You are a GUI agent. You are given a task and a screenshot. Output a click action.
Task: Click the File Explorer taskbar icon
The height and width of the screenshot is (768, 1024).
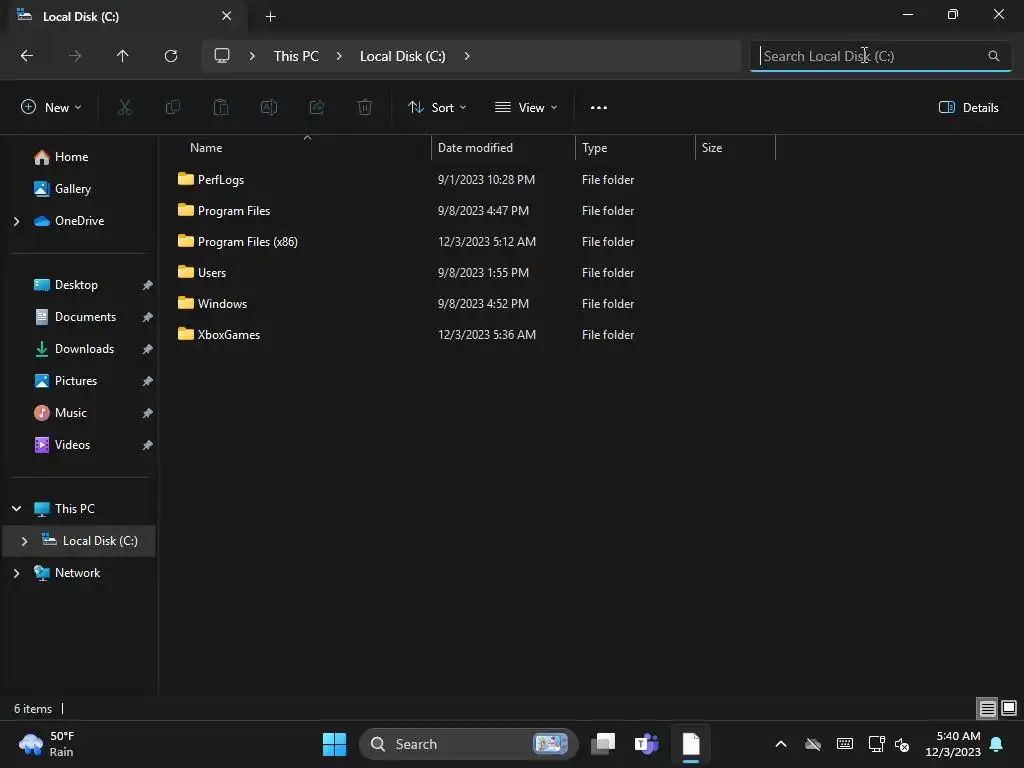tap(691, 744)
